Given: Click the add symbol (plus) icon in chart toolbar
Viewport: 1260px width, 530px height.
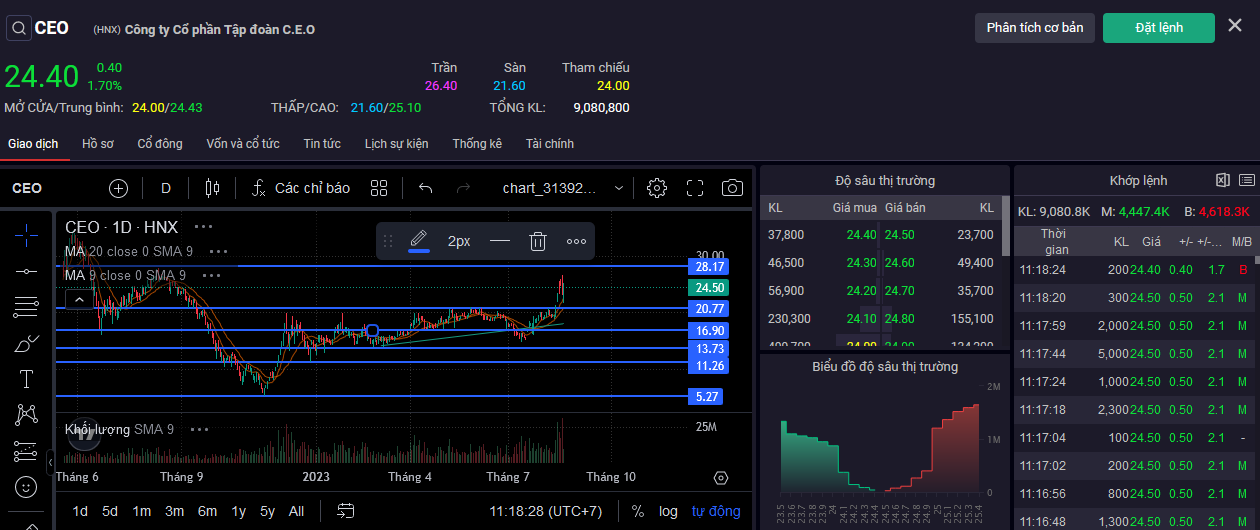Looking at the screenshot, I should click(119, 188).
